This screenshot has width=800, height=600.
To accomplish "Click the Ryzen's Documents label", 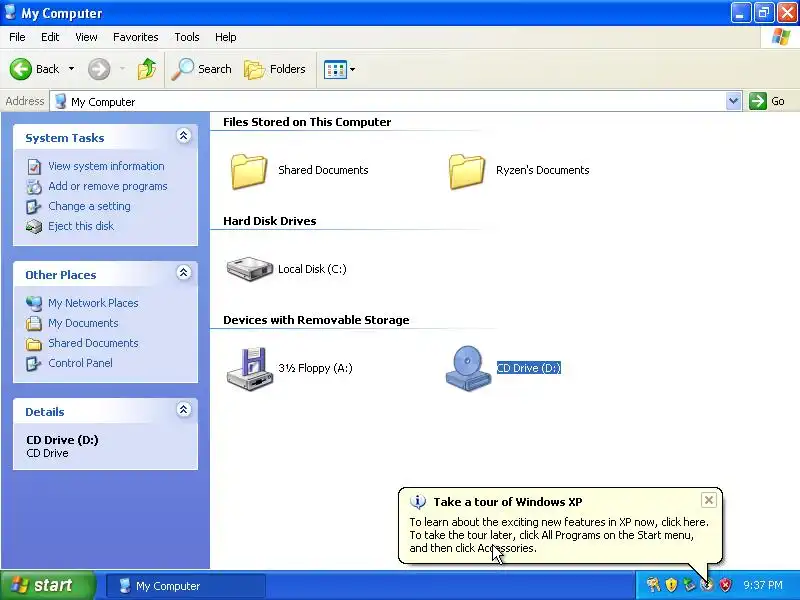I will [x=542, y=170].
